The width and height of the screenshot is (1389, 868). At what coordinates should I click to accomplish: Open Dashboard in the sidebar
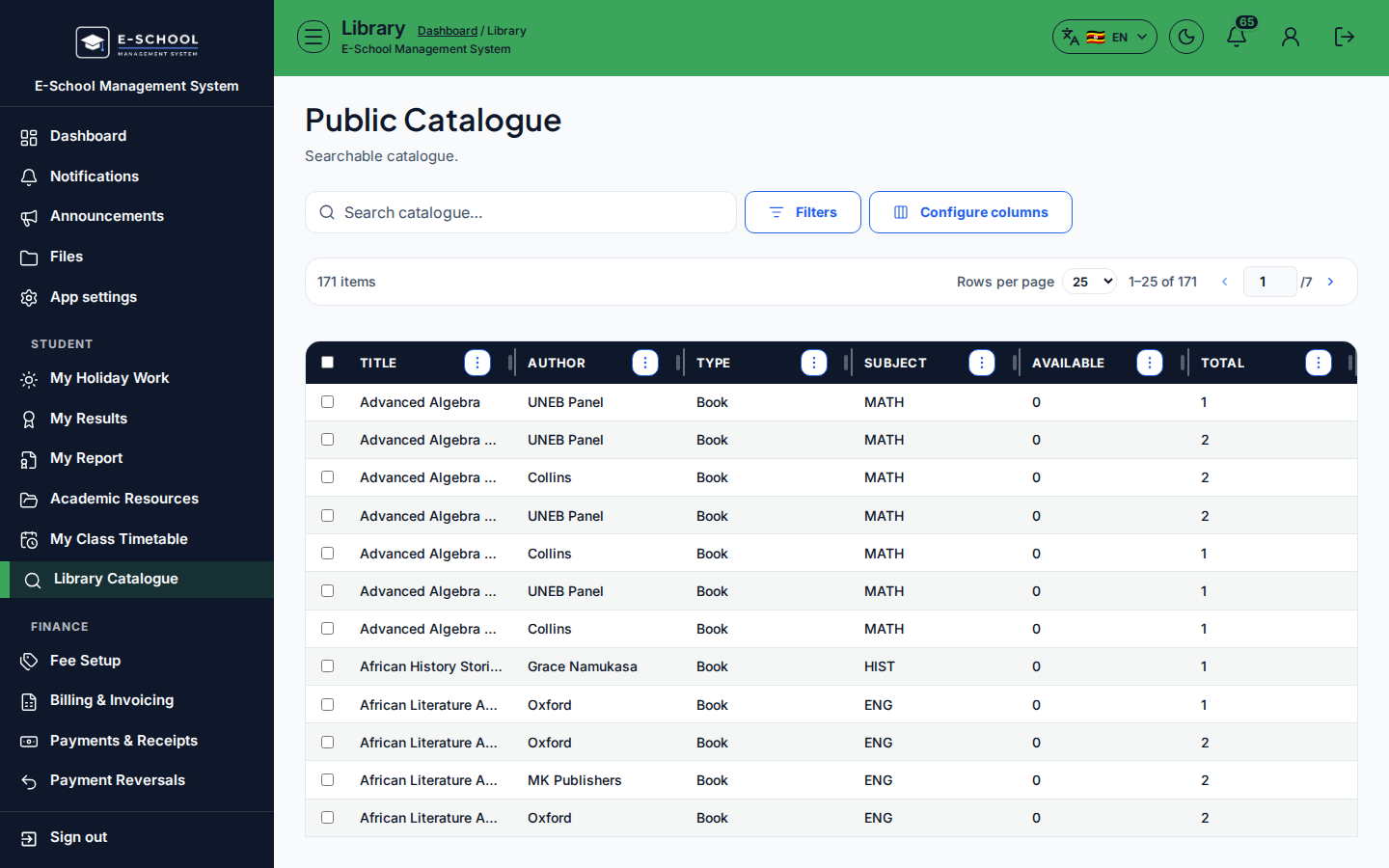(x=137, y=137)
